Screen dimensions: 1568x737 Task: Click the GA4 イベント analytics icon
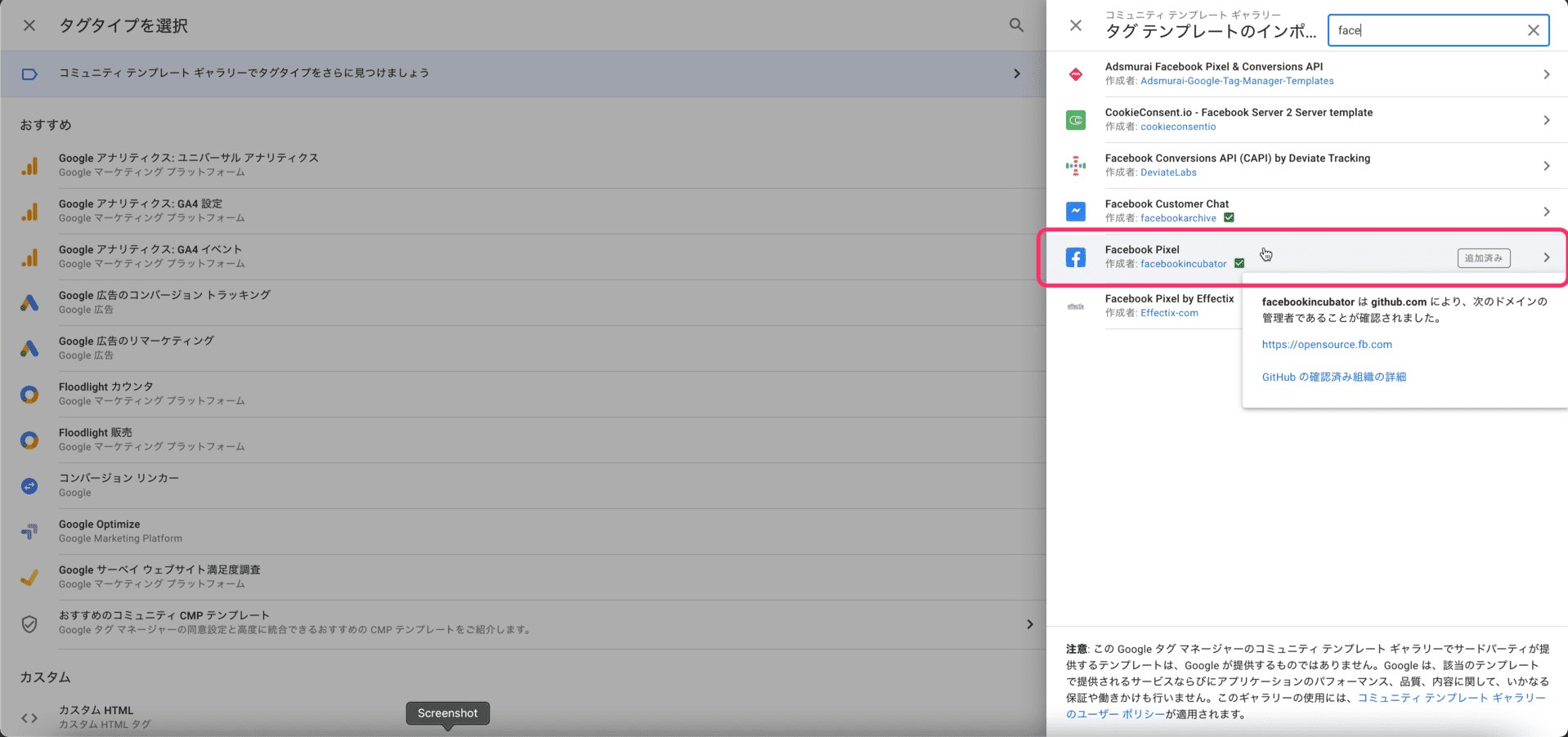(29, 257)
